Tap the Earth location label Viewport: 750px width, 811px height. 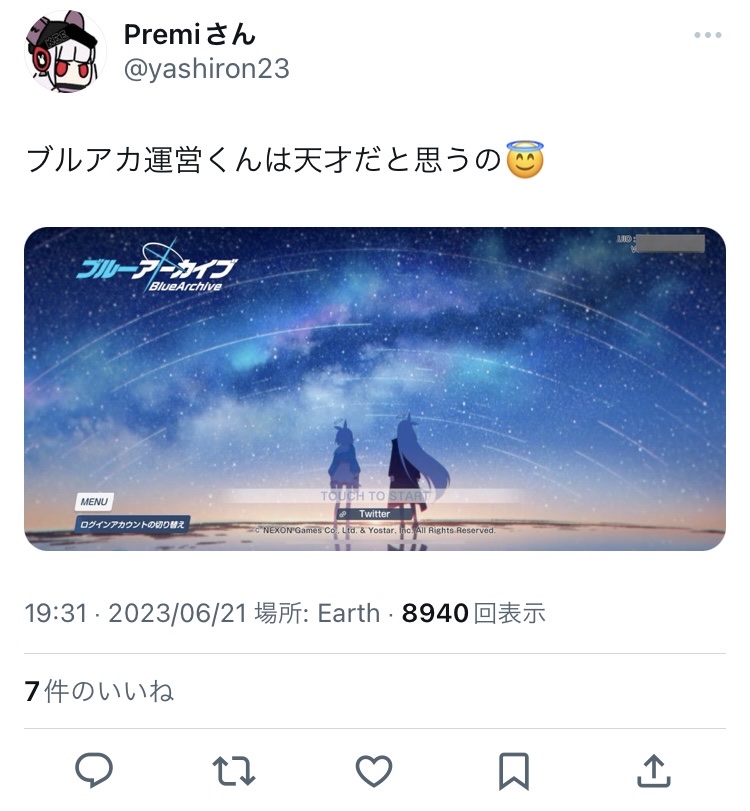point(349,613)
